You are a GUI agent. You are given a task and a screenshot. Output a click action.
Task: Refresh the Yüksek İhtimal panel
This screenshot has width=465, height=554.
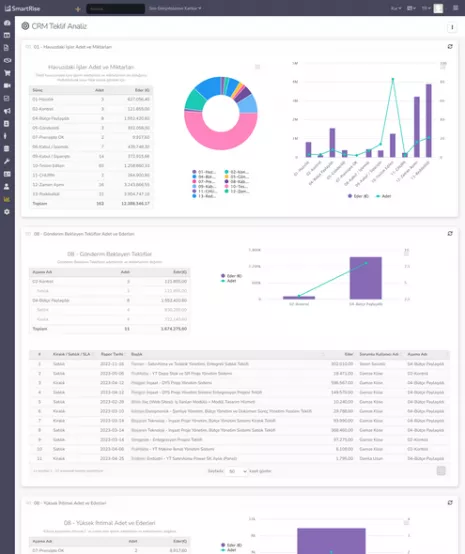[450, 502]
